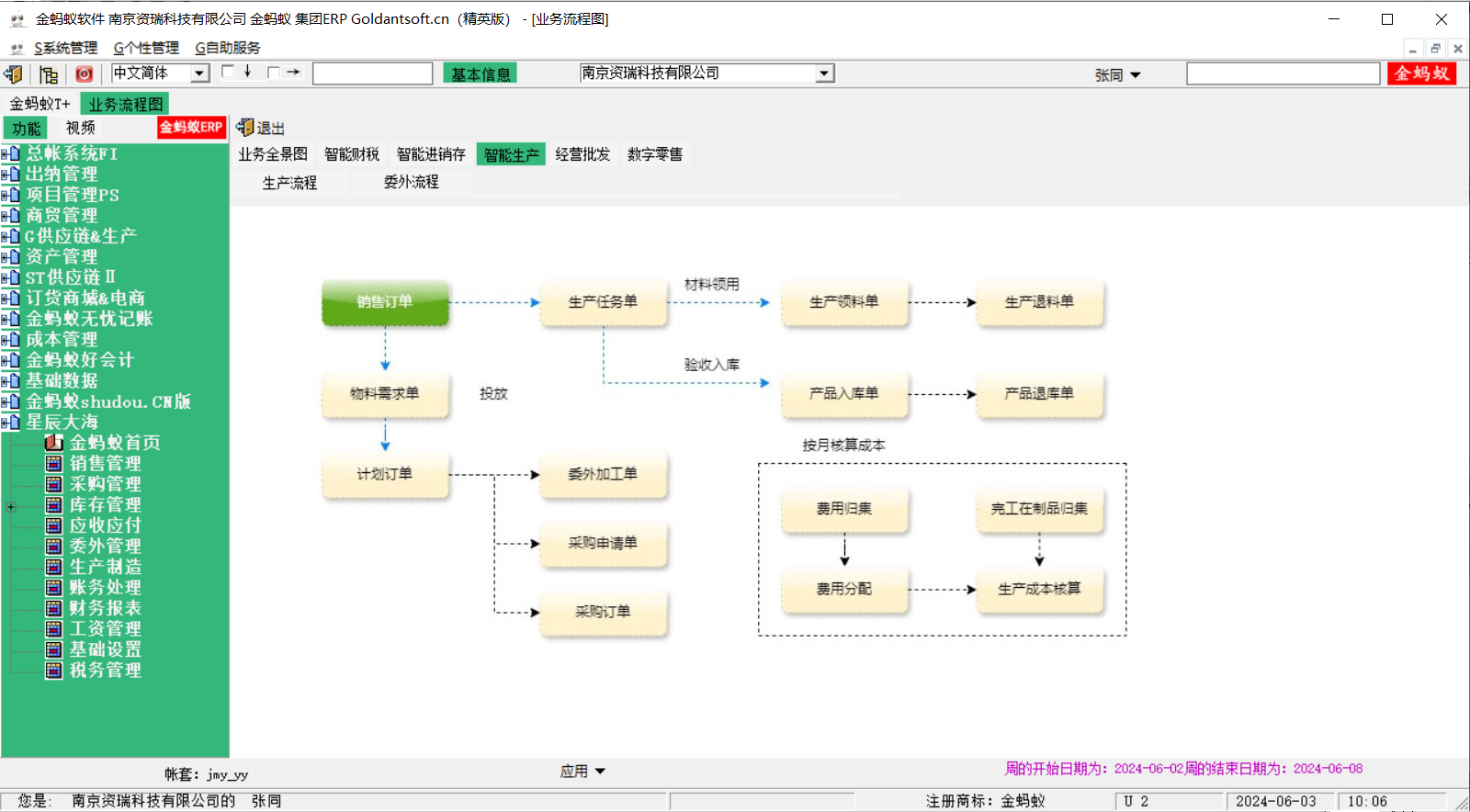1470x812 pixels.
Task: Click the module icon beside 基础设置
Action: [54, 649]
